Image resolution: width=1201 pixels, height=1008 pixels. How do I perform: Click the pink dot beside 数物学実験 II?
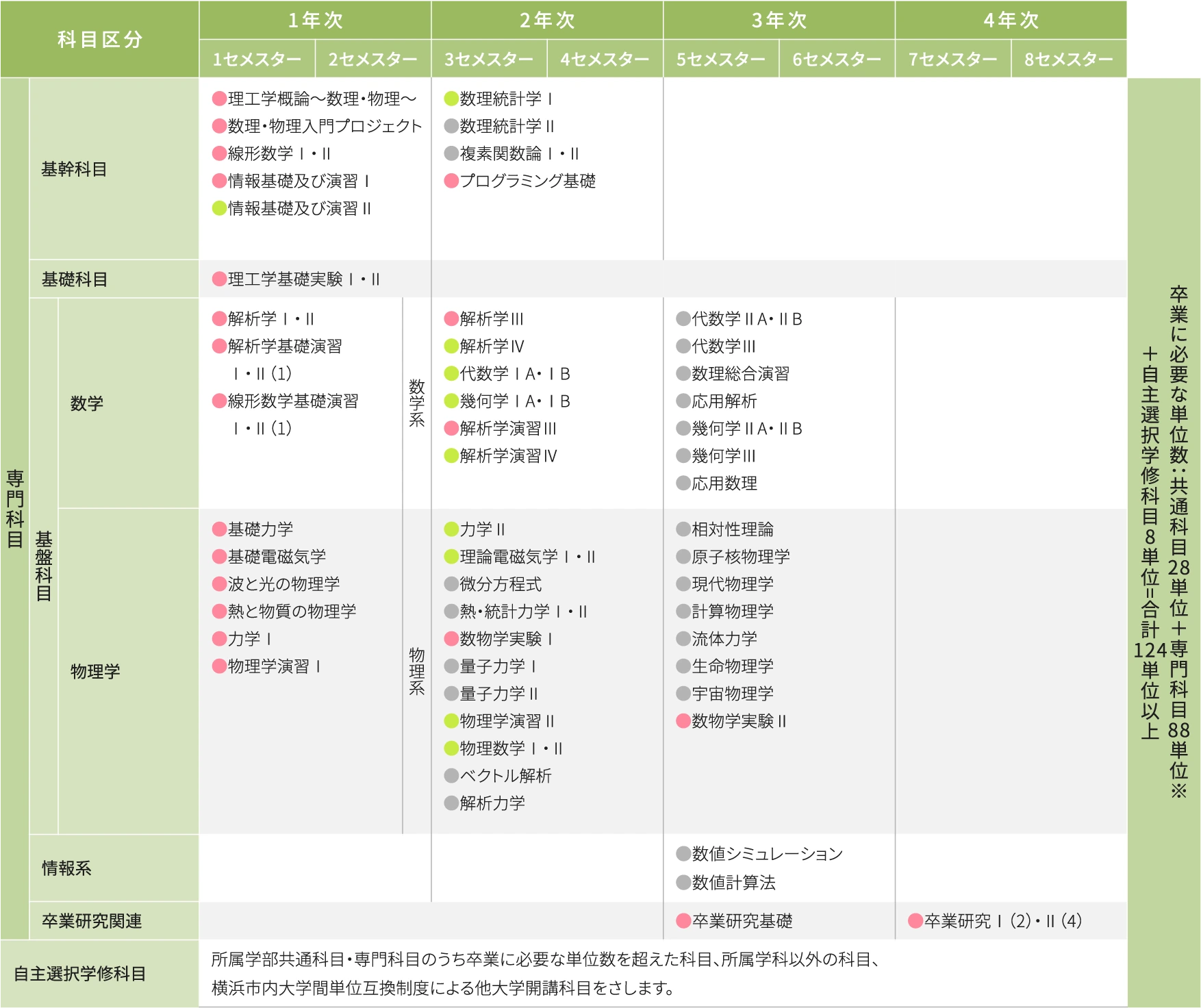click(683, 721)
